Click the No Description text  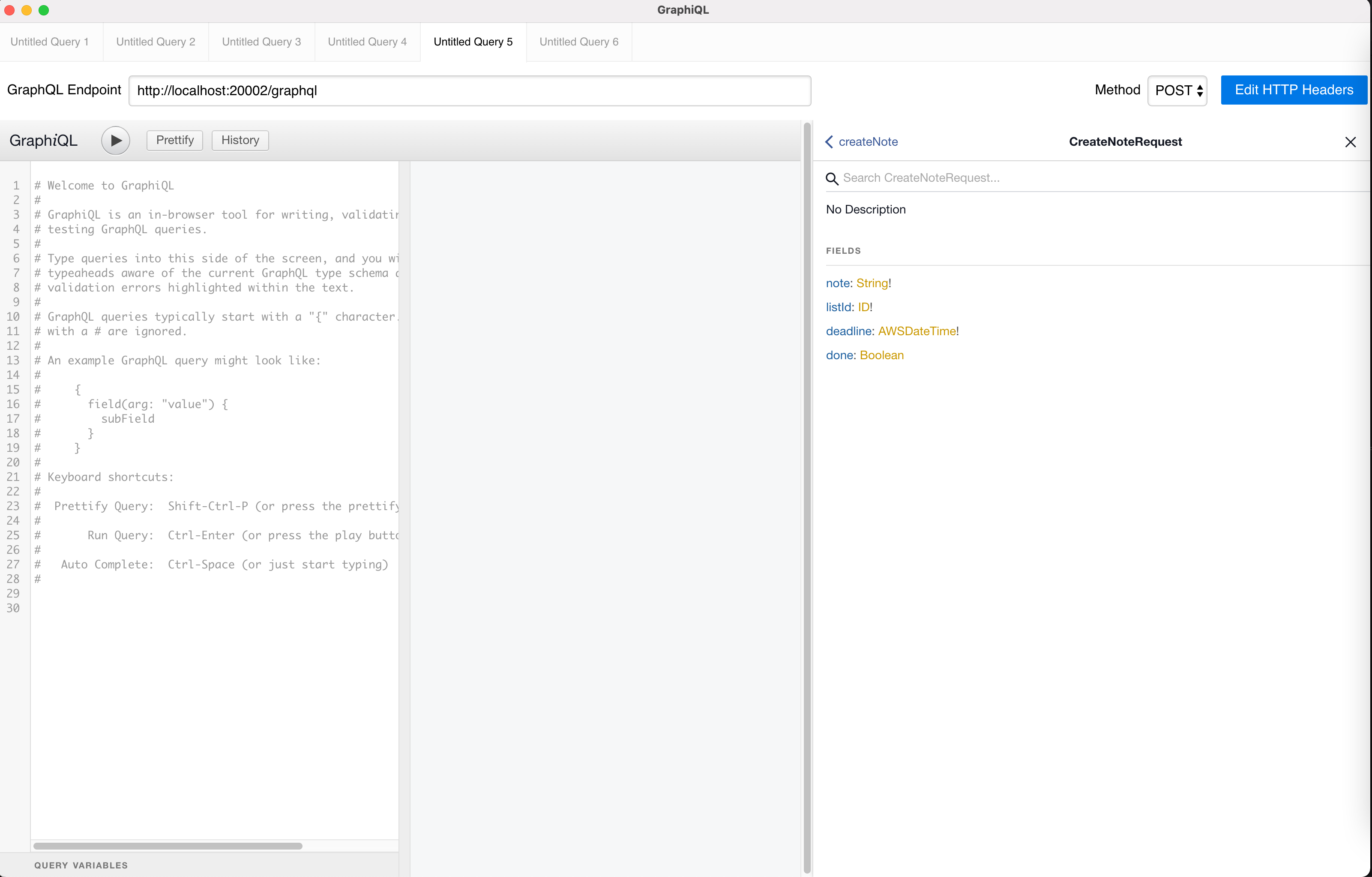[x=866, y=209]
